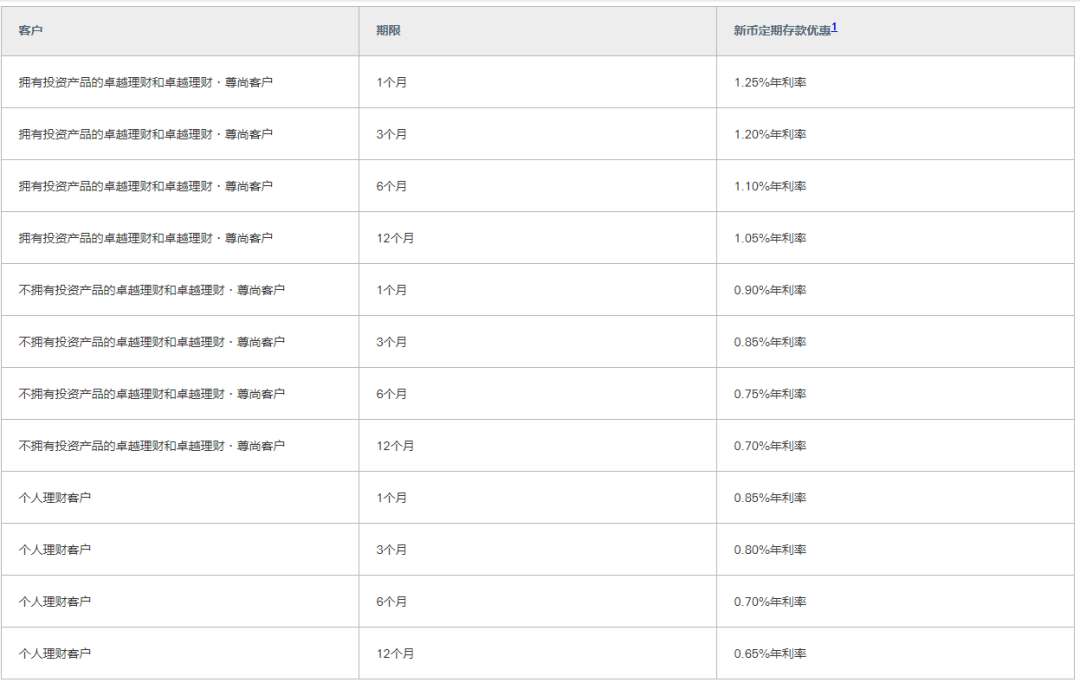
Task: Select the 0.90%年利率 cell
Action: (770, 291)
